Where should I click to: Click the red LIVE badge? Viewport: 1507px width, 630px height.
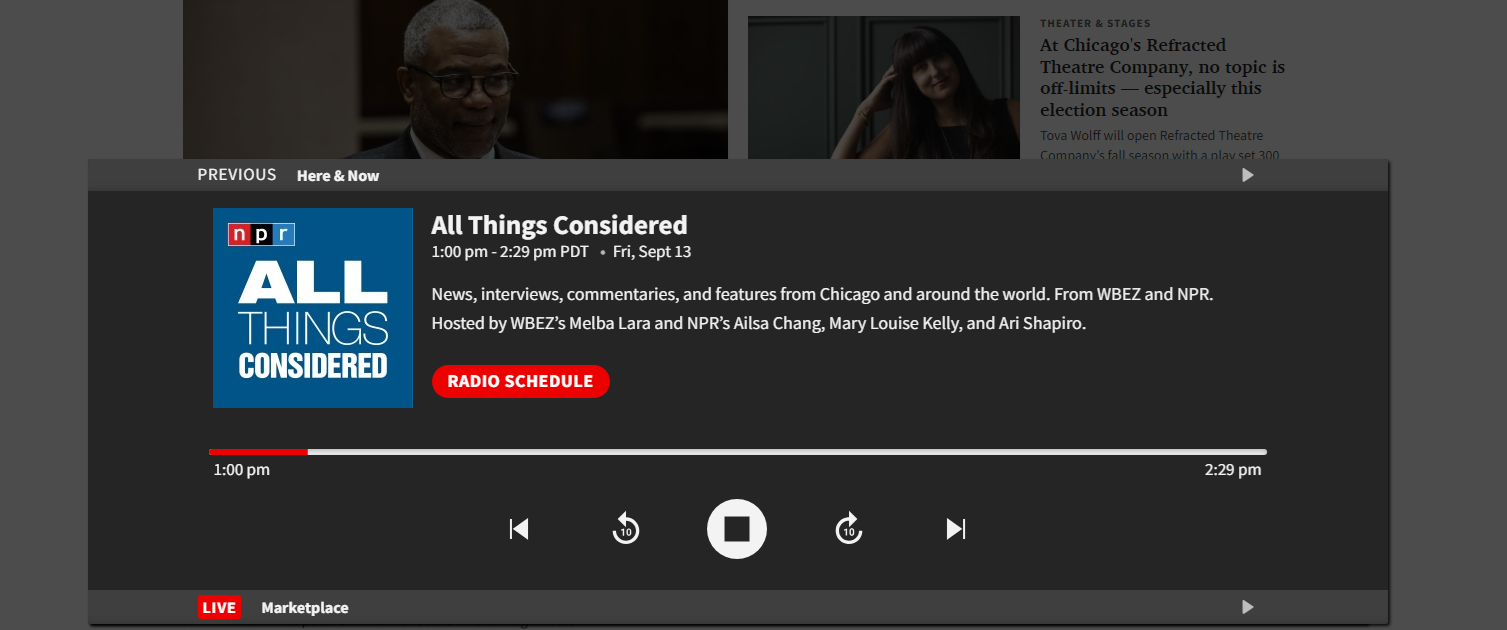pos(219,607)
